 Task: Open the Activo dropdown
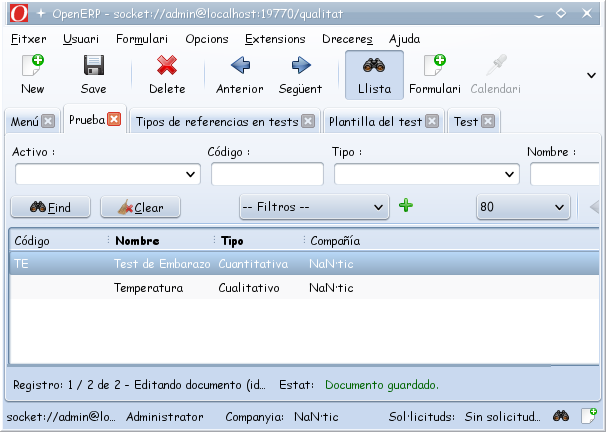coord(108,174)
